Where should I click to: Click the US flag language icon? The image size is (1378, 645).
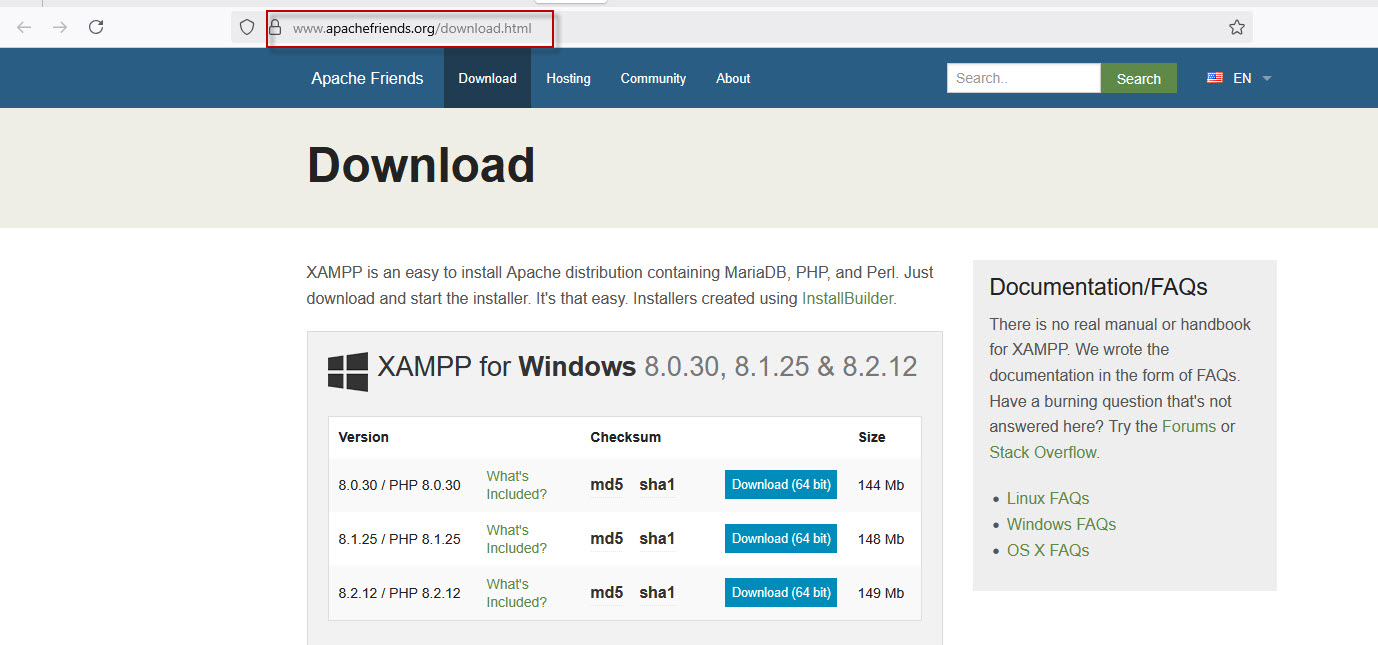click(x=1215, y=78)
